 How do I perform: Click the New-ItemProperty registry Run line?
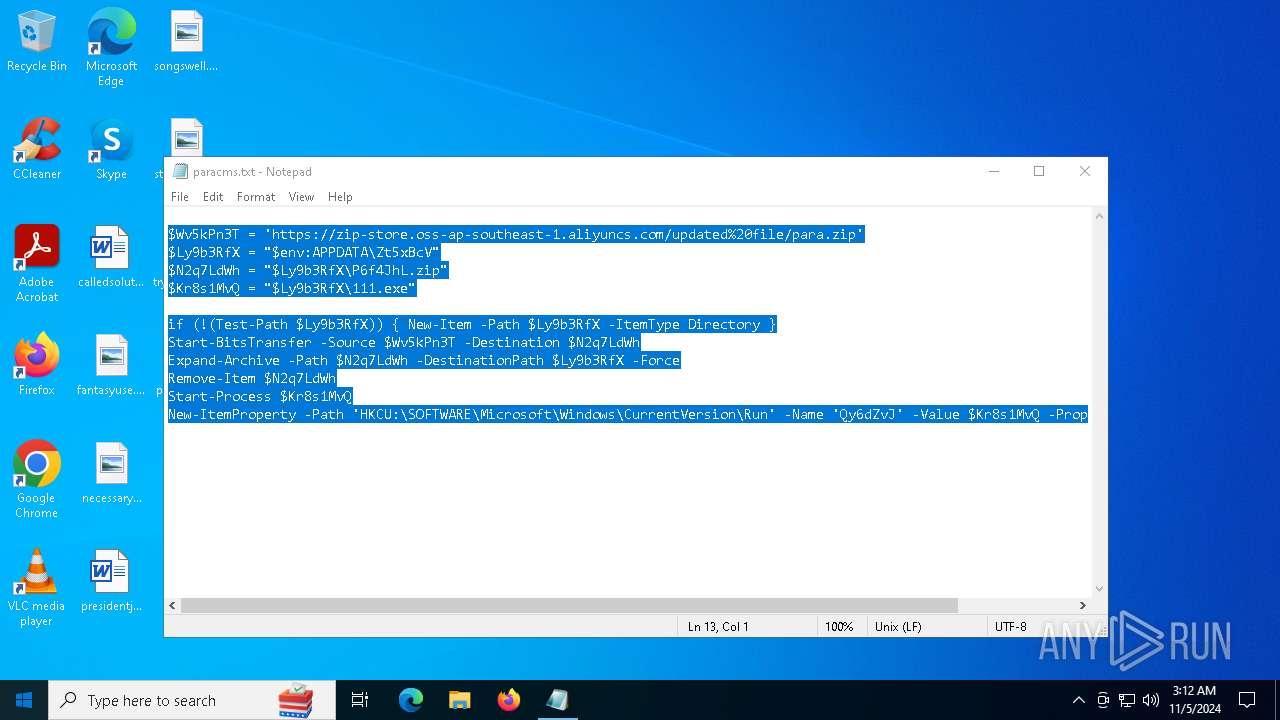click(x=628, y=414)
